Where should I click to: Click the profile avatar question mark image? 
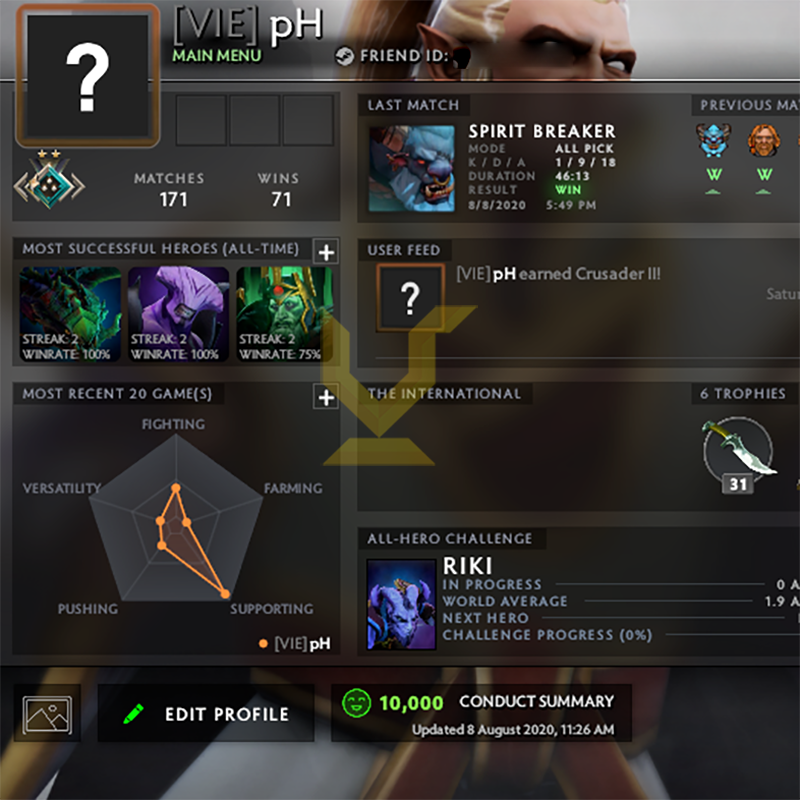[88, 76]
